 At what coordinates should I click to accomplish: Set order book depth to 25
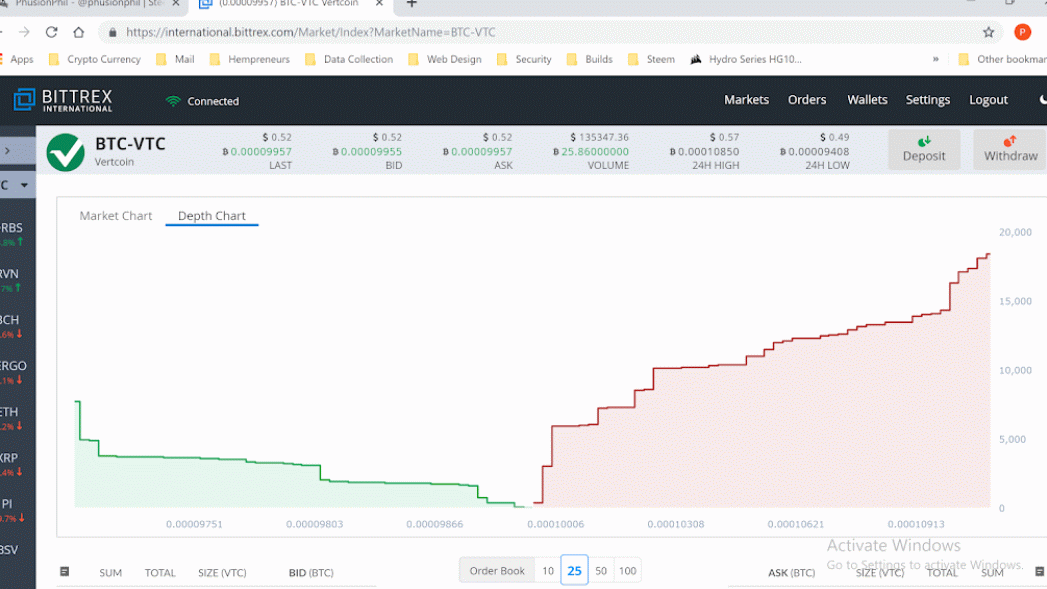[574, 571]
